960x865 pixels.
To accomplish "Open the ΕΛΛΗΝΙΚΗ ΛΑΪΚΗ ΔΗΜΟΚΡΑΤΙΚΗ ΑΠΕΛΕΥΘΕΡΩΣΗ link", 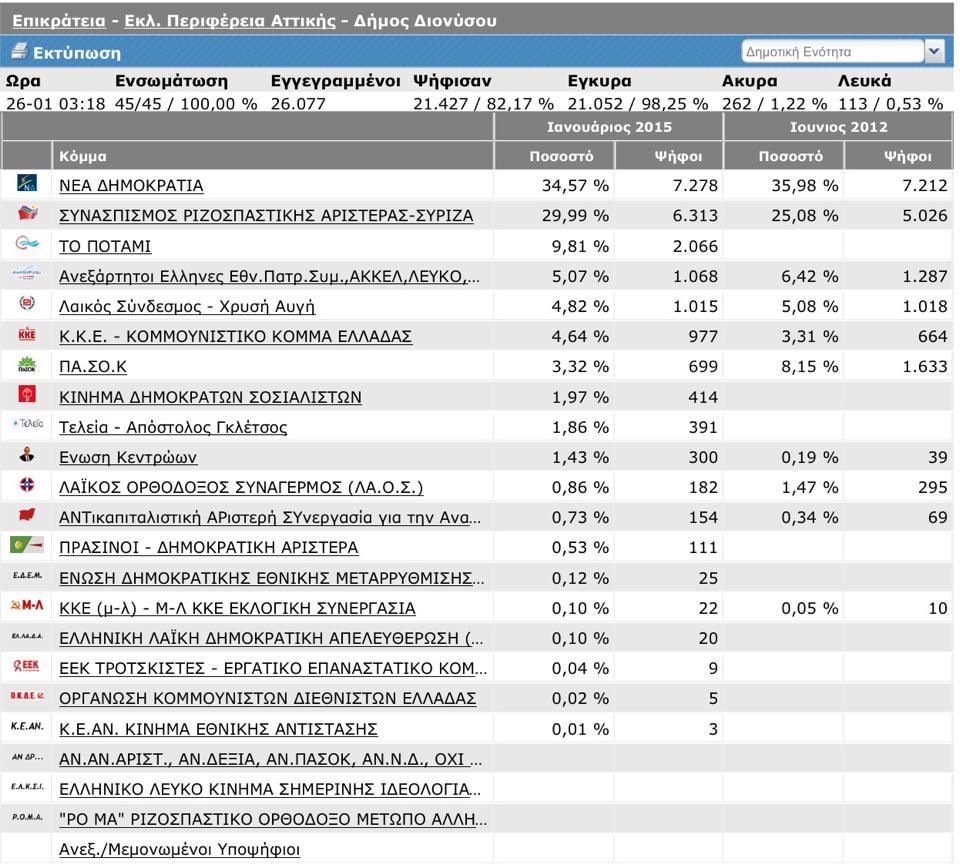I will tap(271, 638).
